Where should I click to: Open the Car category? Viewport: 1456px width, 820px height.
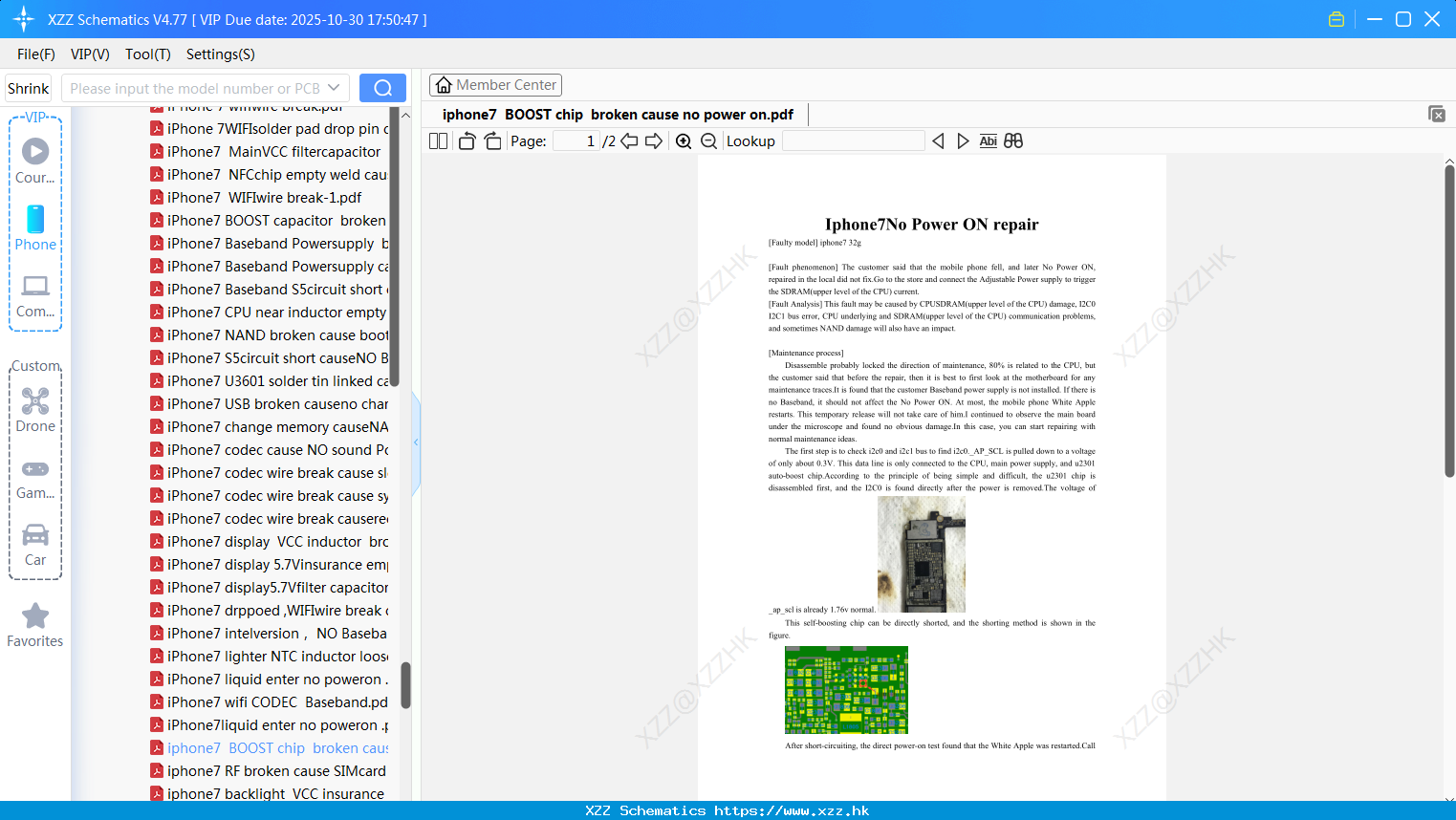click(x=35, y=545)
